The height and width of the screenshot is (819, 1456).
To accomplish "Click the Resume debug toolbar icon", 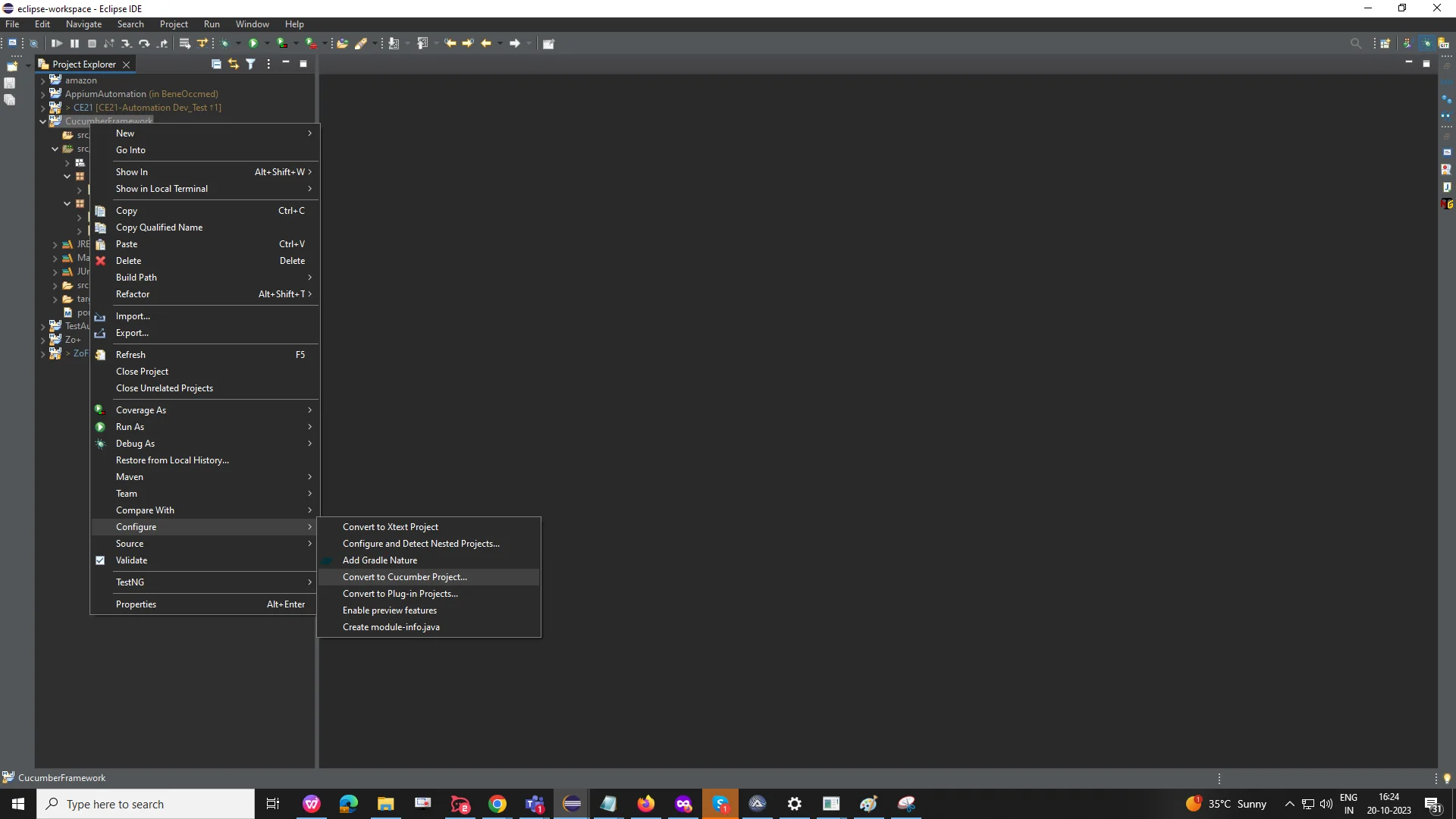I will pos(57,44).
